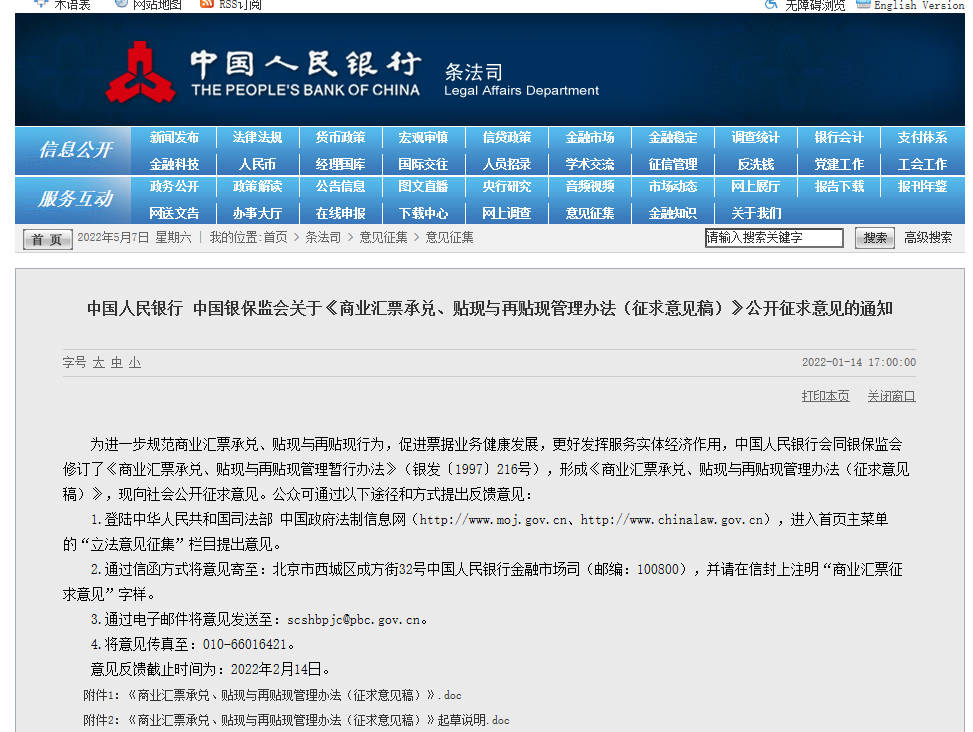This screenshot has height=732, width=973.
Task: Open 高级搜索 advanced search
Action: click(x=928, y=238)
